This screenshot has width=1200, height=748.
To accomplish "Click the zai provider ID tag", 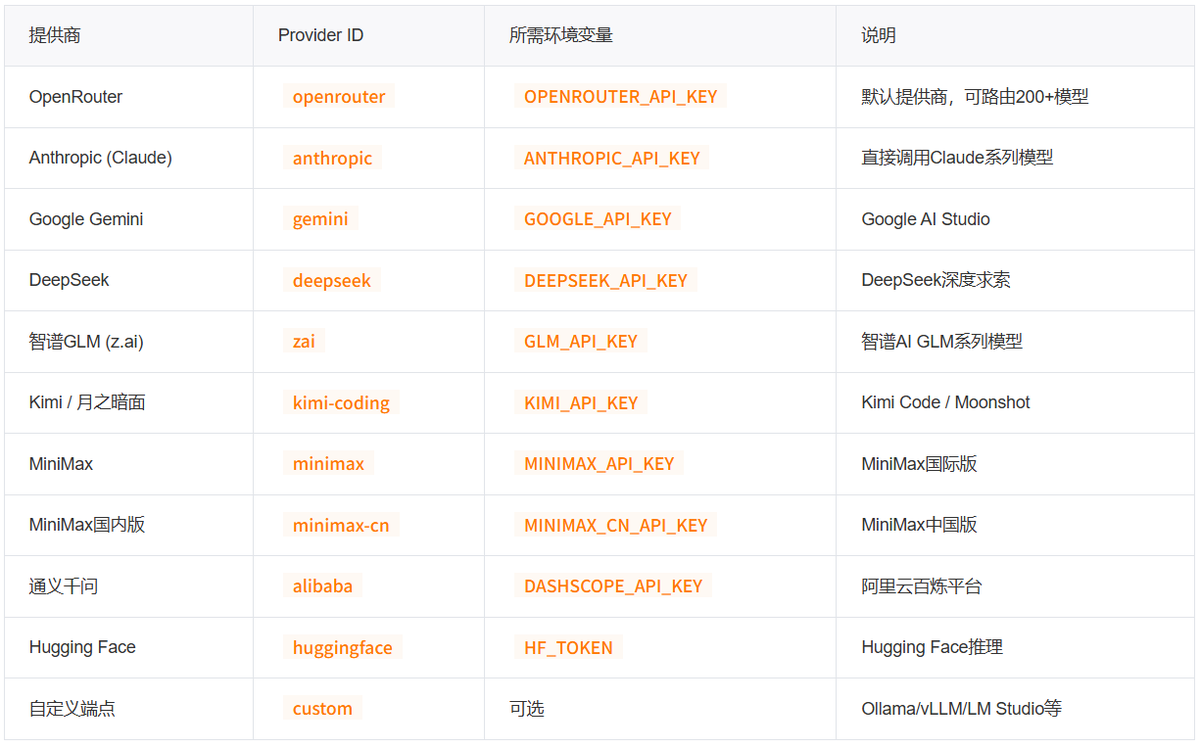I will coord(304,342).
